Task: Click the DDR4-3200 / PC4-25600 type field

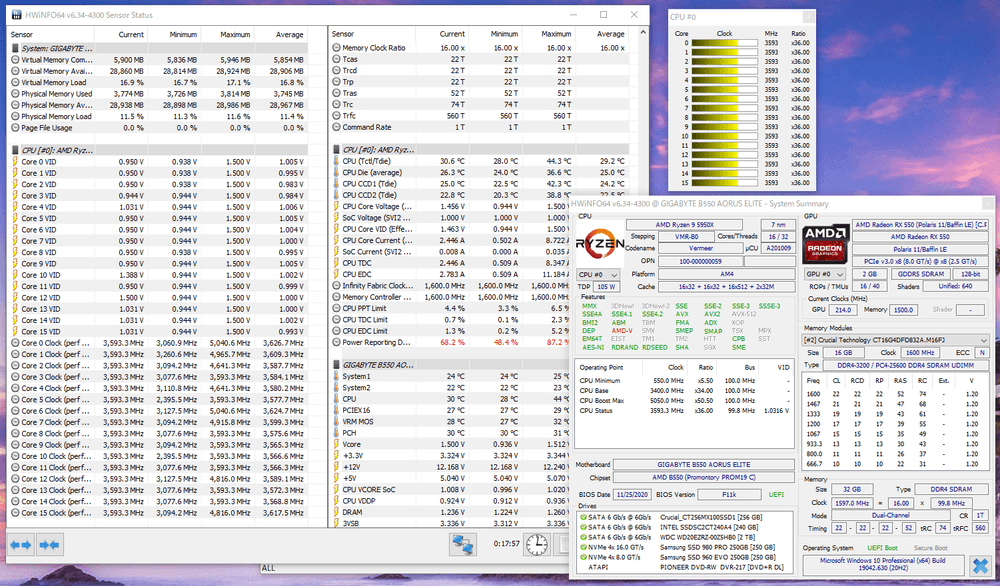Action: (x=905, y=365)
